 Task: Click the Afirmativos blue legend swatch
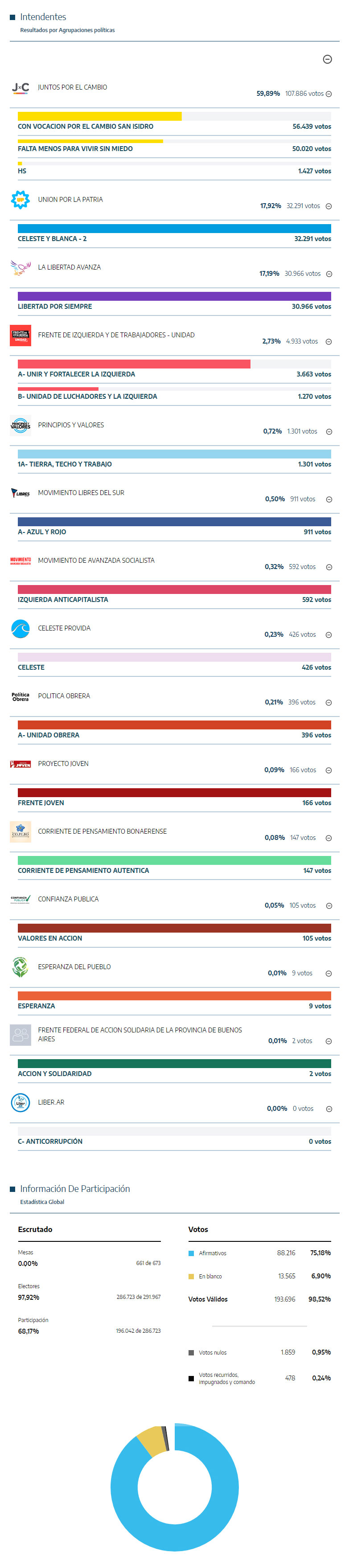pyautogui.click(x=191, y=1253)
